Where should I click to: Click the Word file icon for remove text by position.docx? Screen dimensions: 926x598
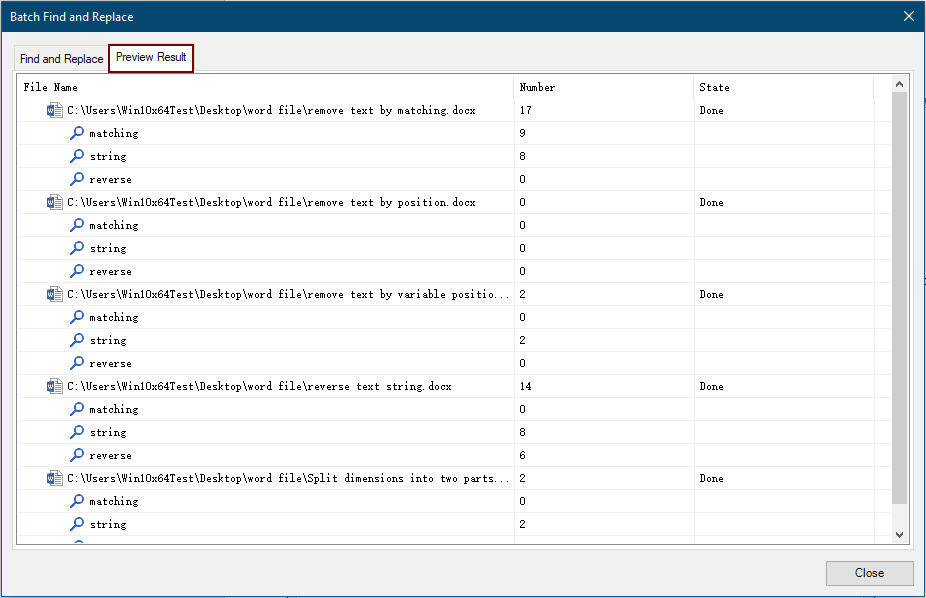tap(54, 202)
